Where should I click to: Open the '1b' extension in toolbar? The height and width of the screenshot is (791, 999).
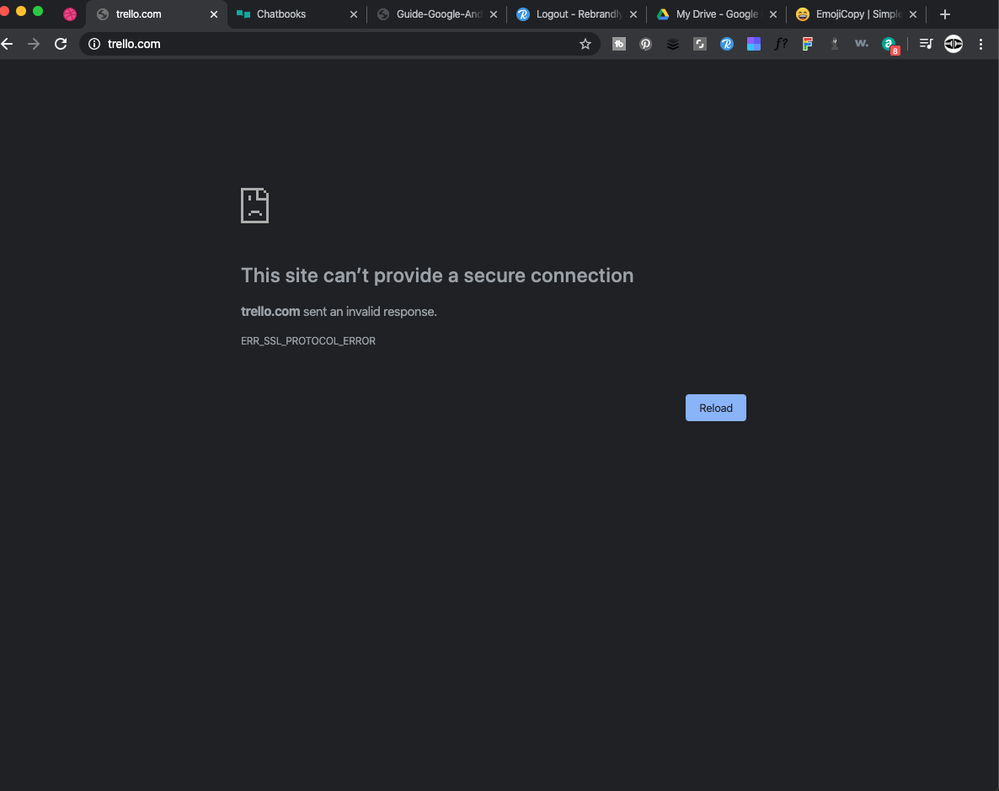point(619,44)
